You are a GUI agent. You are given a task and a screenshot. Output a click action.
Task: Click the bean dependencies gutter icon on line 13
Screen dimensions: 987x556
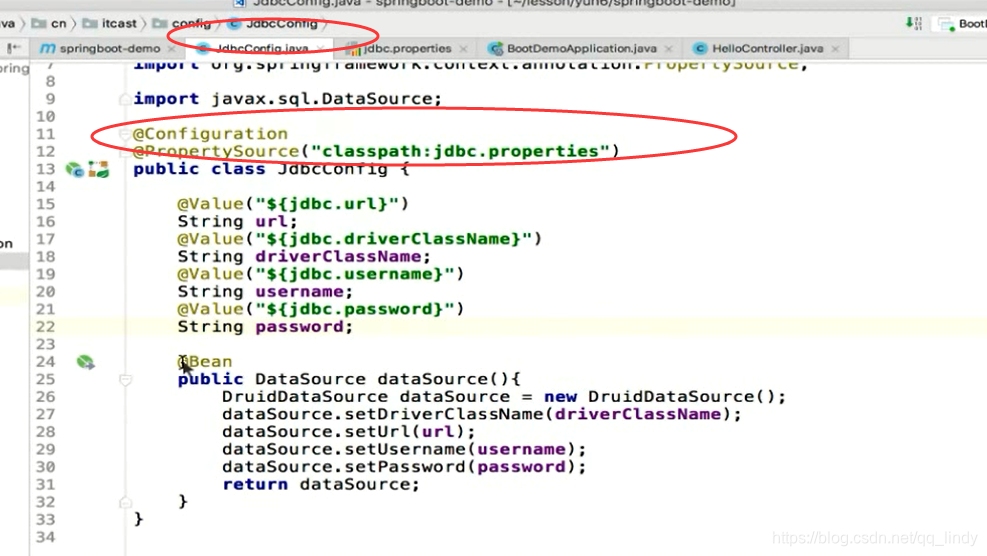point(98,169)
